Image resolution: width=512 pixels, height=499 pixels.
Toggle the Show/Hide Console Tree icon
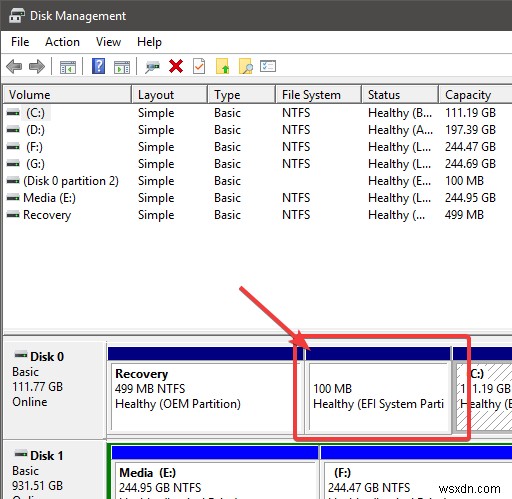tap(68, 67)
